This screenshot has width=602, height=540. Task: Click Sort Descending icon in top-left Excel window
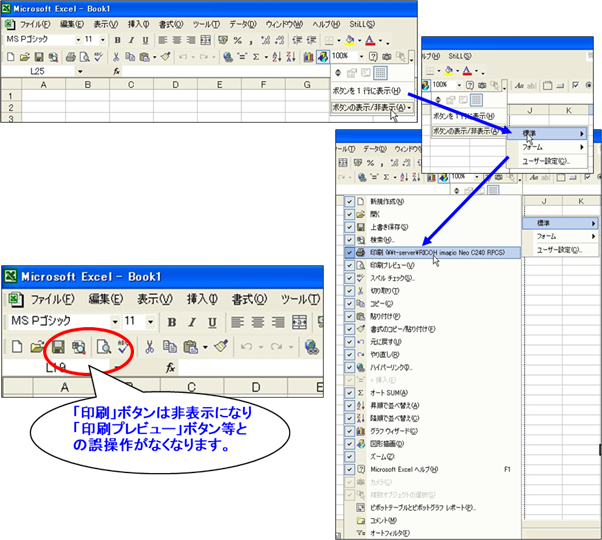(x=291, y=57)
